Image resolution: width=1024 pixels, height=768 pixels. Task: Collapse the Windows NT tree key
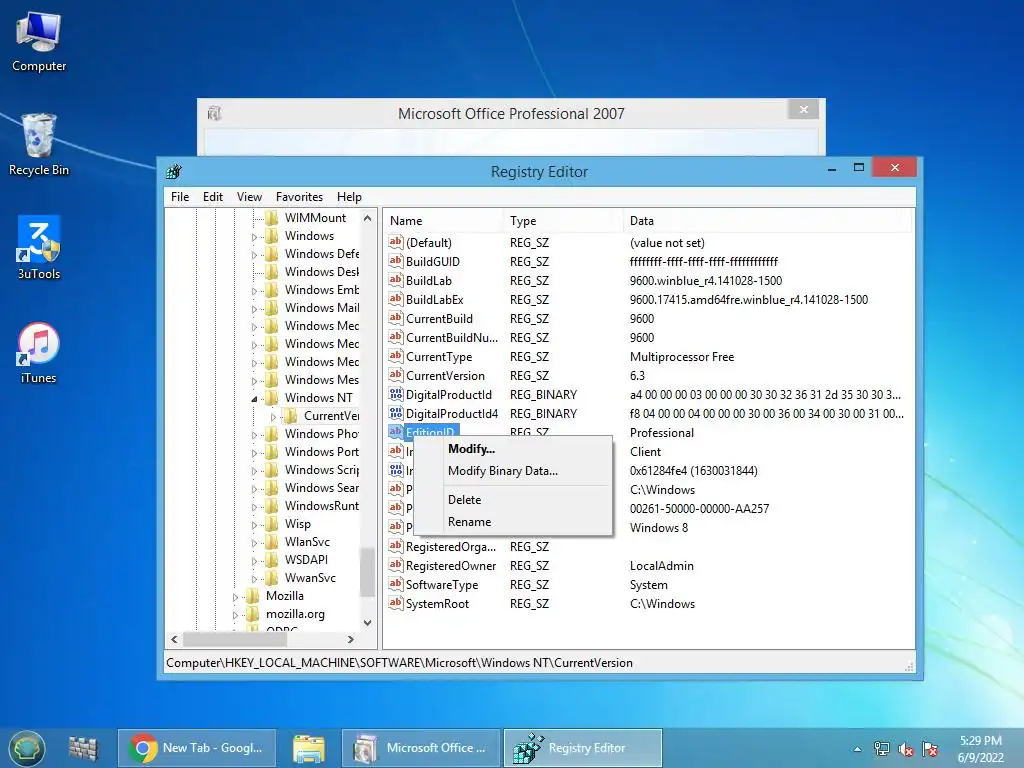point(255,398)
